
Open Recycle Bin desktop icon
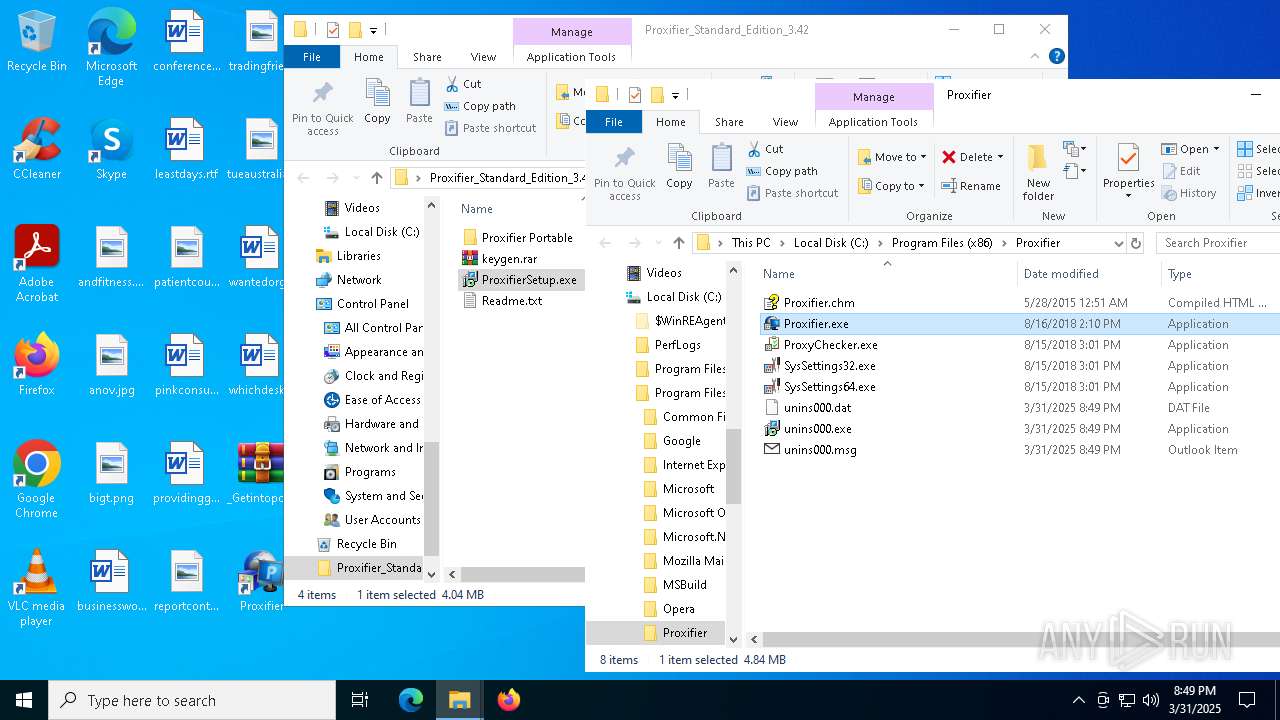[x=36, y=43]
